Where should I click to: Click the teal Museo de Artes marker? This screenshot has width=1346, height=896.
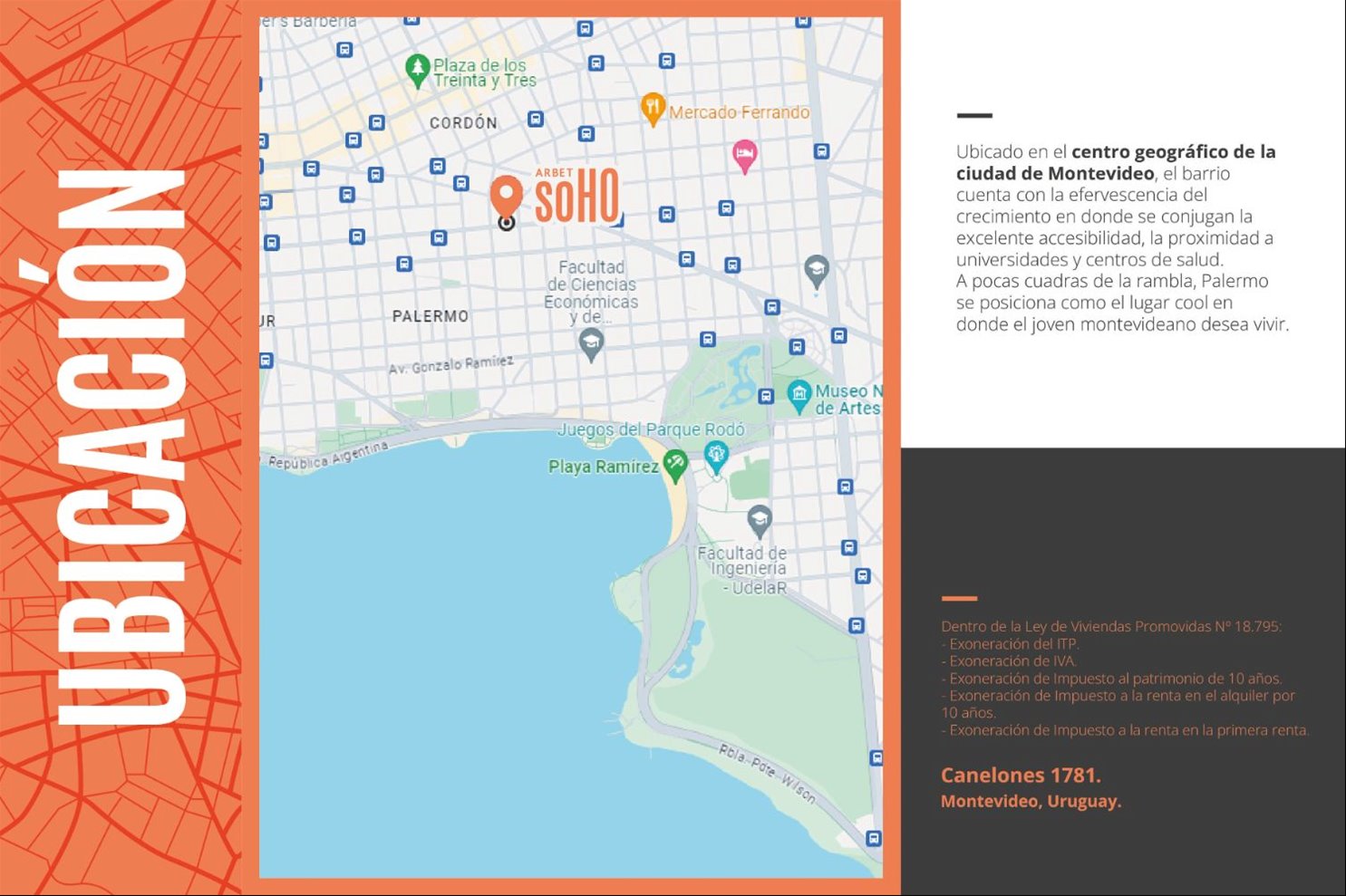[799, 395]
